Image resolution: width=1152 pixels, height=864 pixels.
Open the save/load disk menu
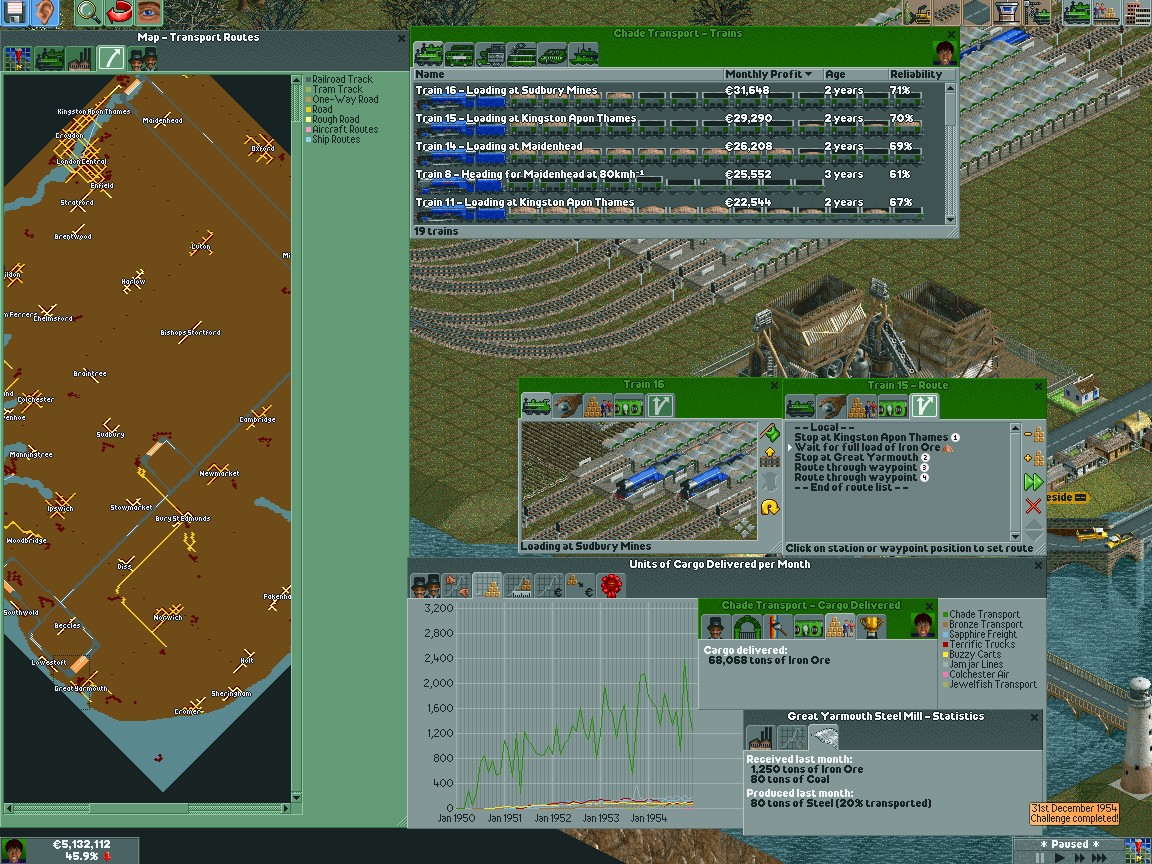tap(13, 12)
